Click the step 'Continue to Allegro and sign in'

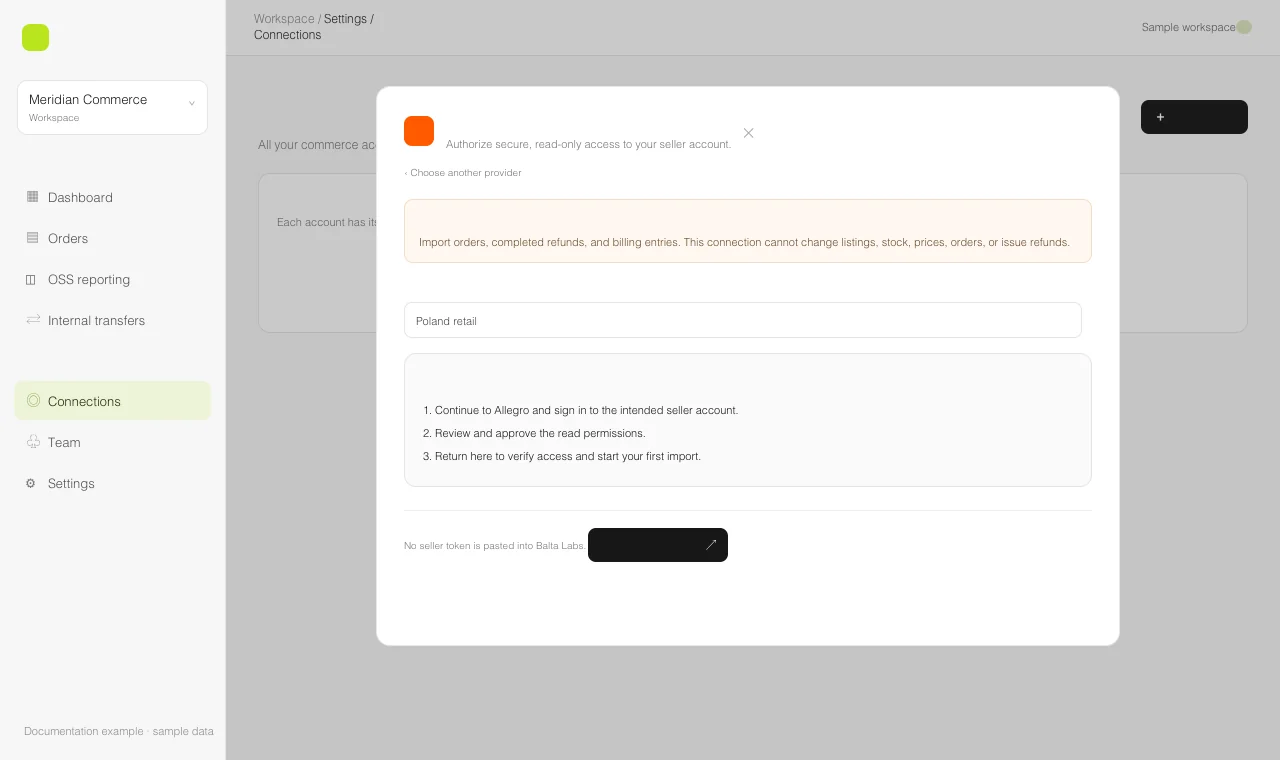[x=581, y=410]
